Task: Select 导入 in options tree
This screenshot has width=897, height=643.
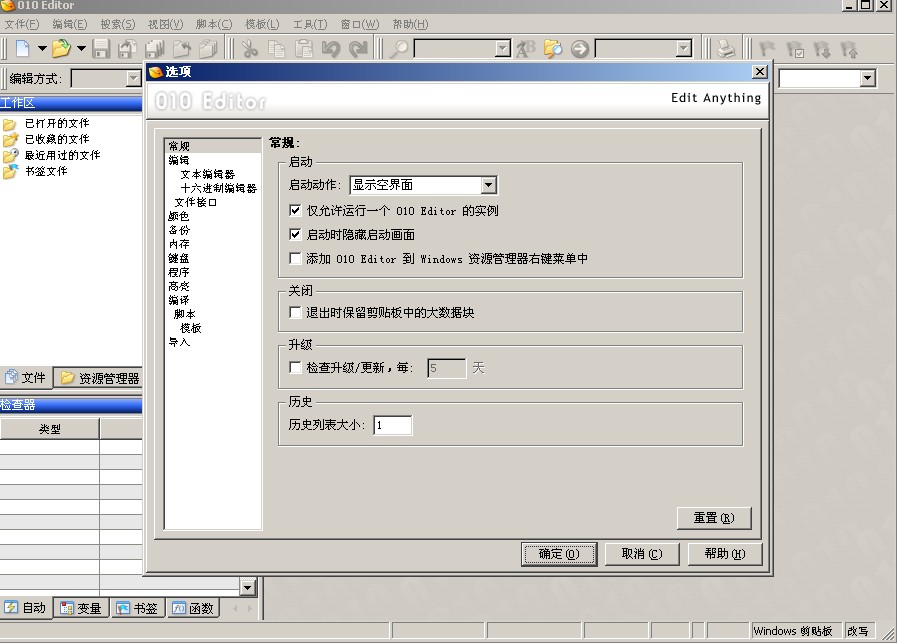Action: point(179,342)
